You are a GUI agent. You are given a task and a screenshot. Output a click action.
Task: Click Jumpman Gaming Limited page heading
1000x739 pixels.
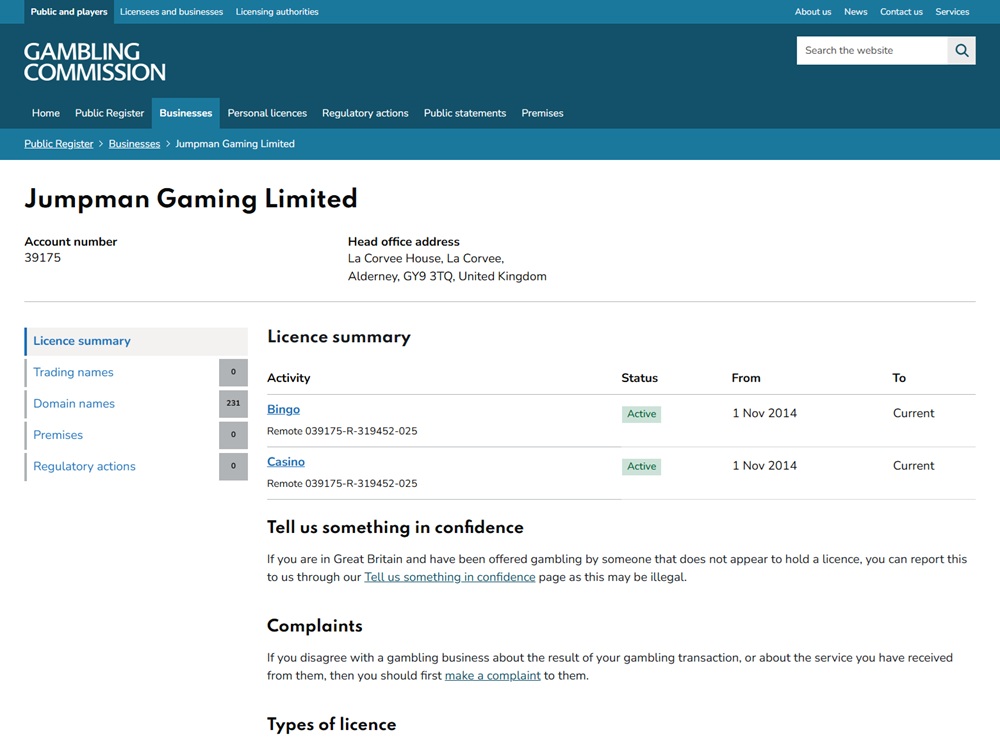tap(191, 198)
